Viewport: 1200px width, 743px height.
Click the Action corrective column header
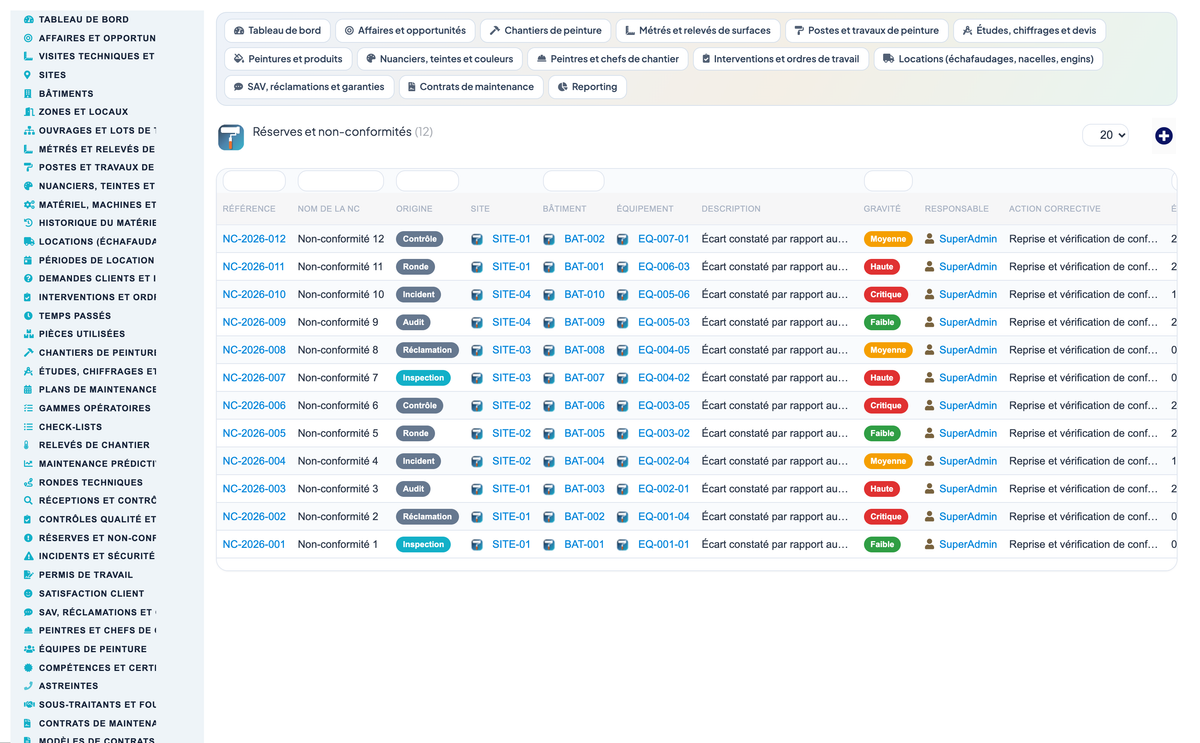(x=1055, y=209)
